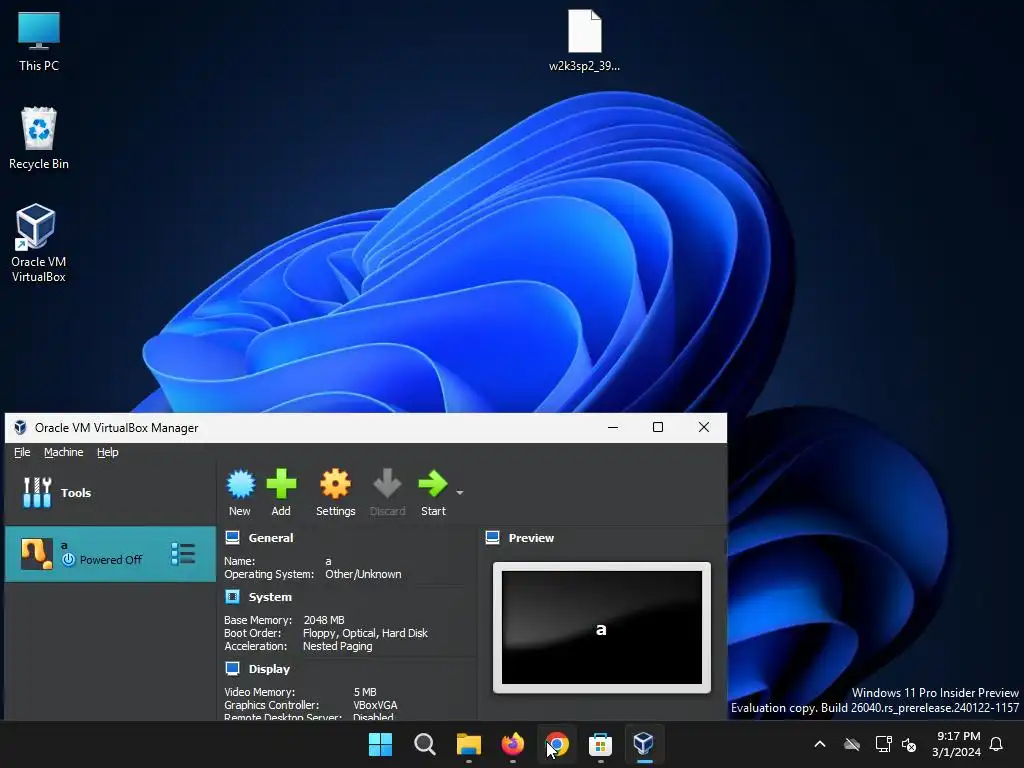The image size is (1024, 768).
Task: Minimize the VirtualBox Manager window
Action: tap(613, 427)
